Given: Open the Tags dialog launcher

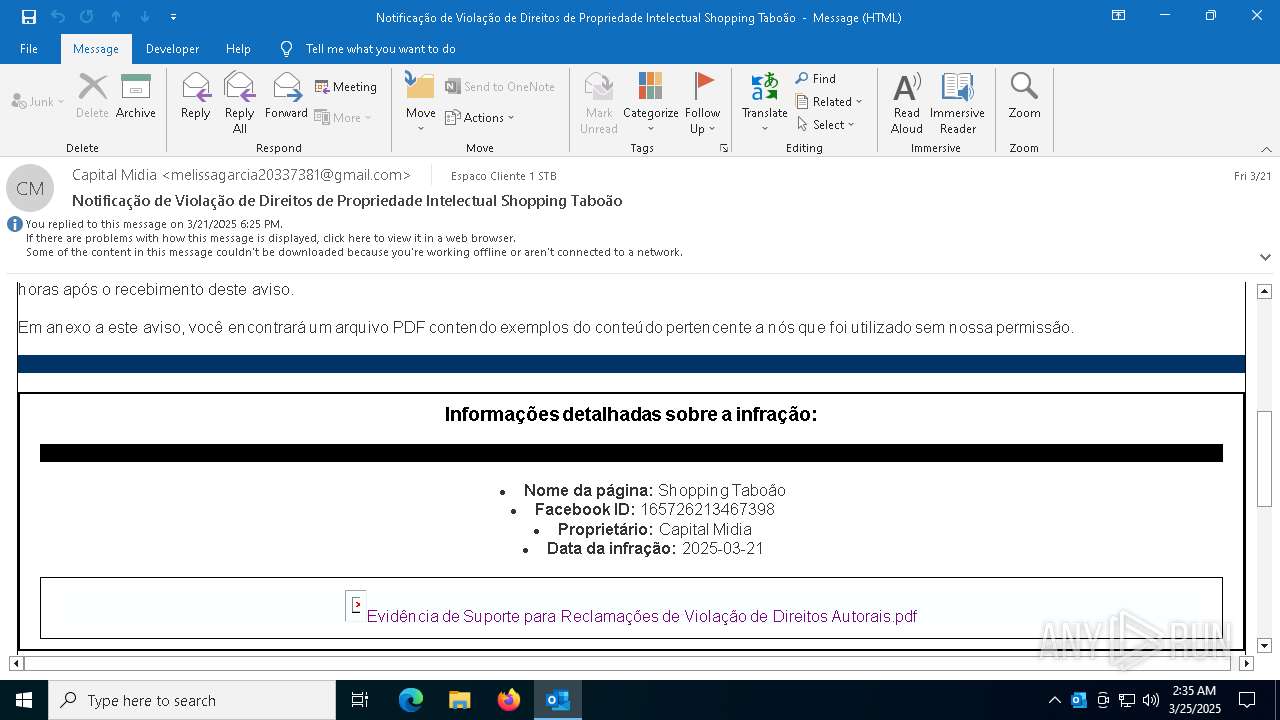Looking at the screenshot, I should click(x=723, y=148).
